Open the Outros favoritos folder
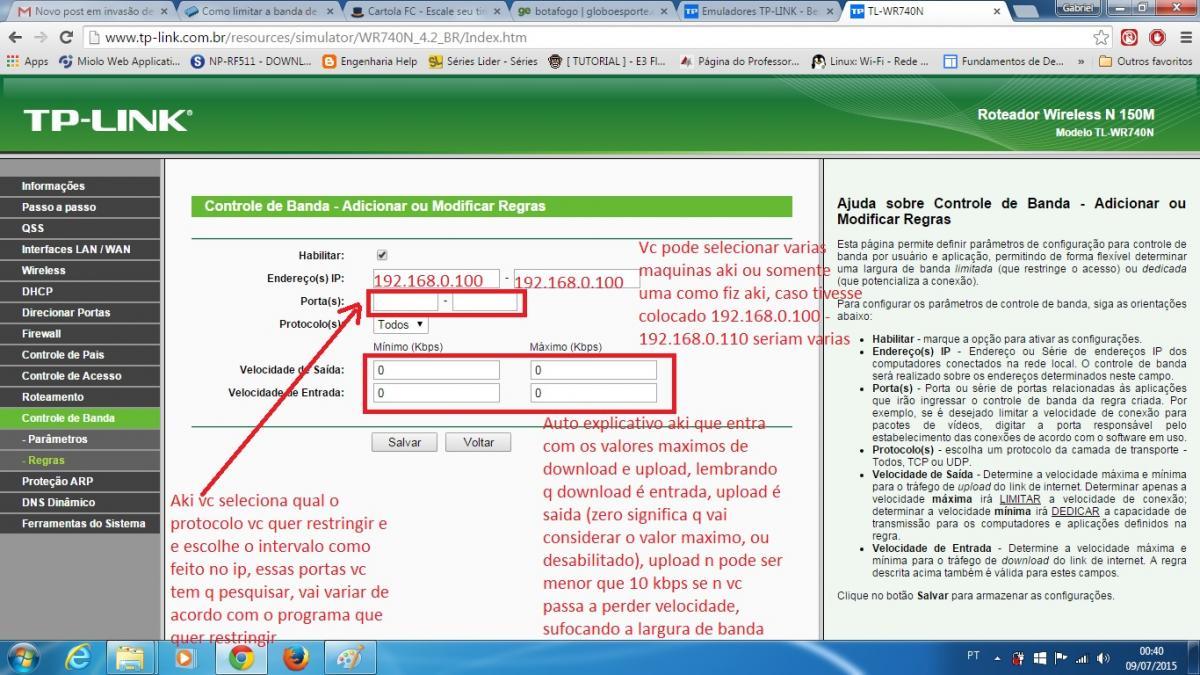The image size is (1200, 675). [x=1145, y=61]
